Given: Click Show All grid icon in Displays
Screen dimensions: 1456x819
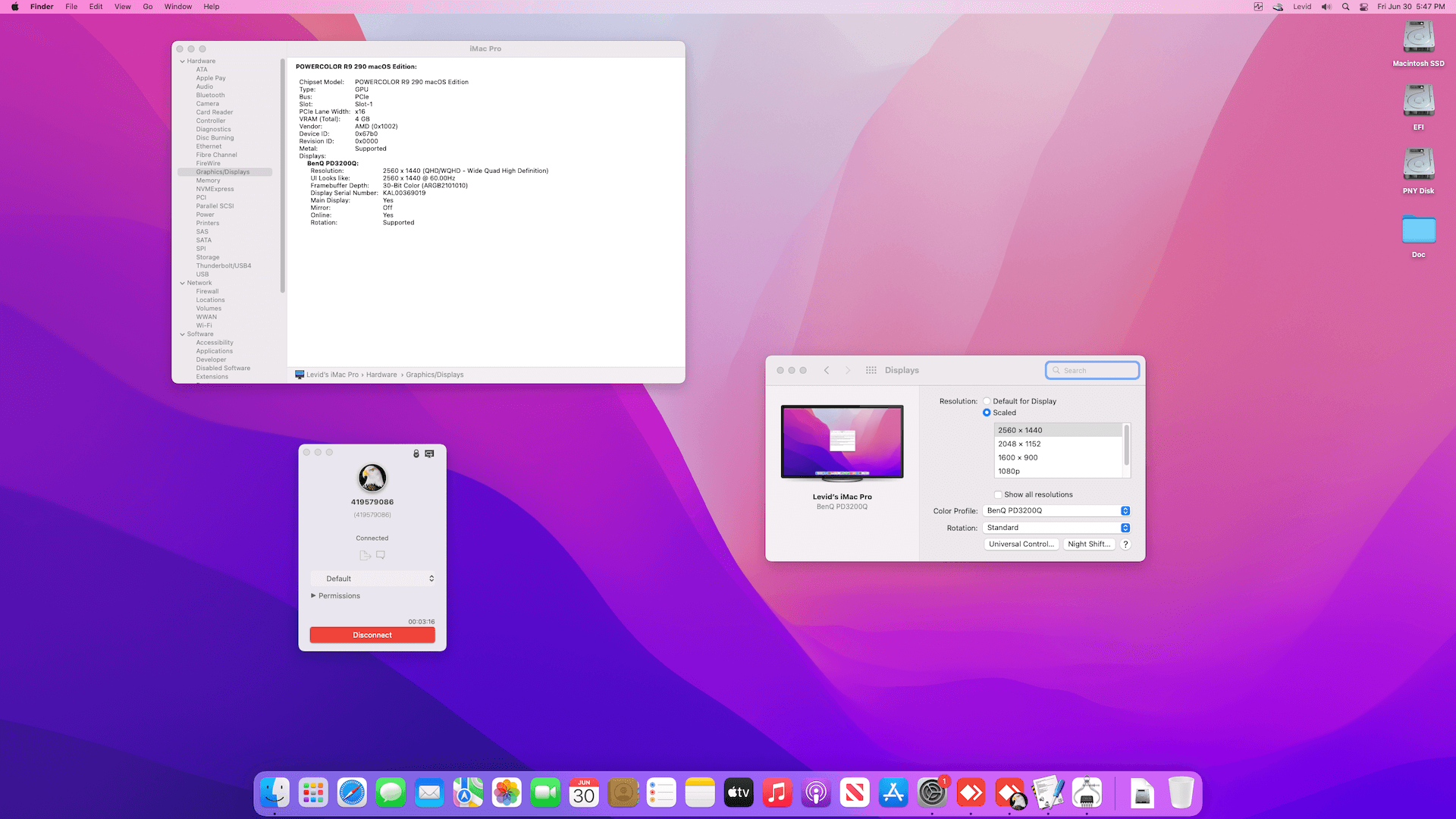Looking at the screenshot, I should [871, 370].
